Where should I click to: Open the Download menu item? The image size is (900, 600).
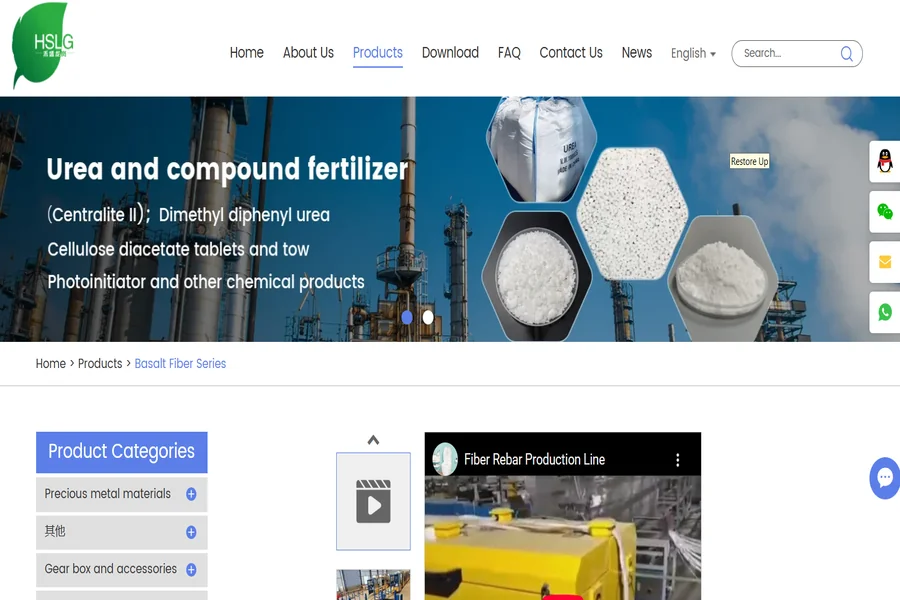(x=450, y=53)
